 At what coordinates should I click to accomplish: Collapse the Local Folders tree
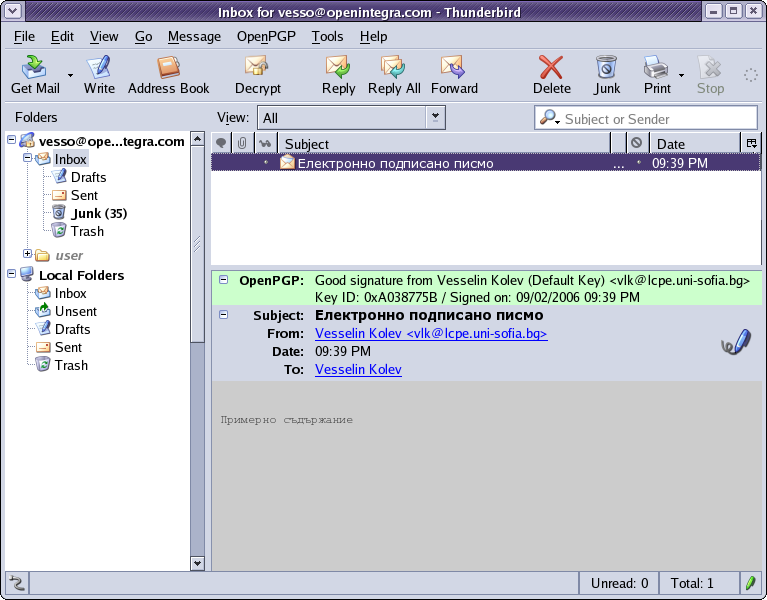[x=12, y=274]
